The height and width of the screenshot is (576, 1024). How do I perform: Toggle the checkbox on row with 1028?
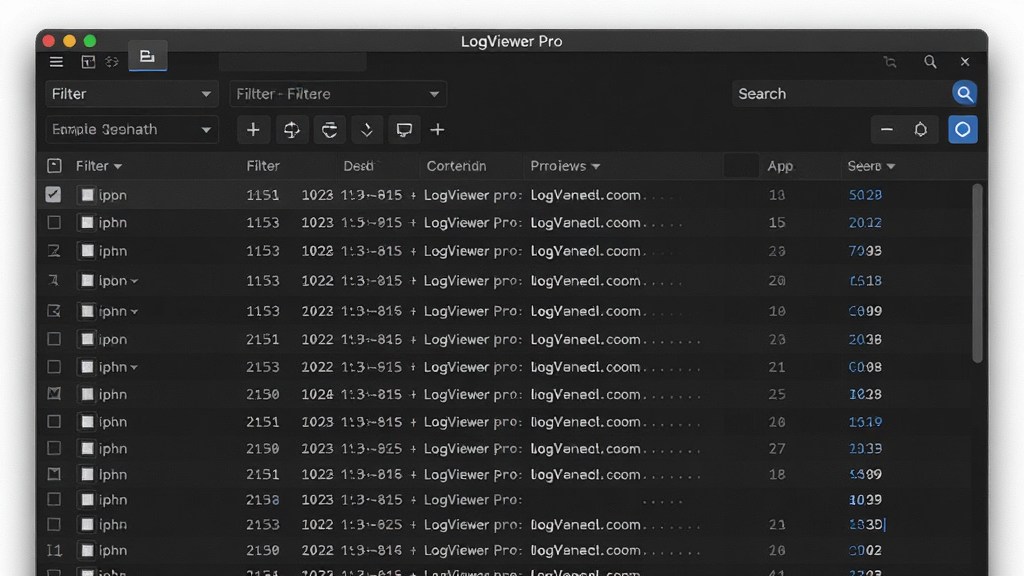coord(54,394)
